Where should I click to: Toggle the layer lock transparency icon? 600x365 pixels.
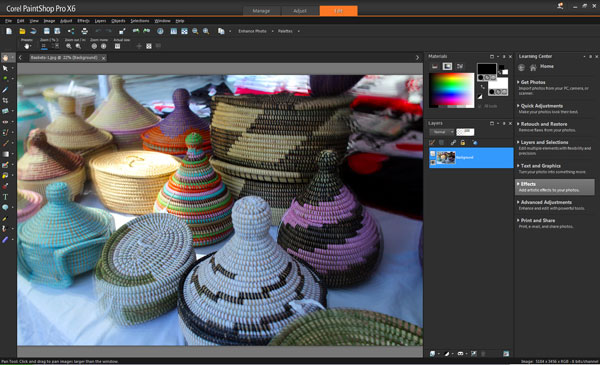463,143
